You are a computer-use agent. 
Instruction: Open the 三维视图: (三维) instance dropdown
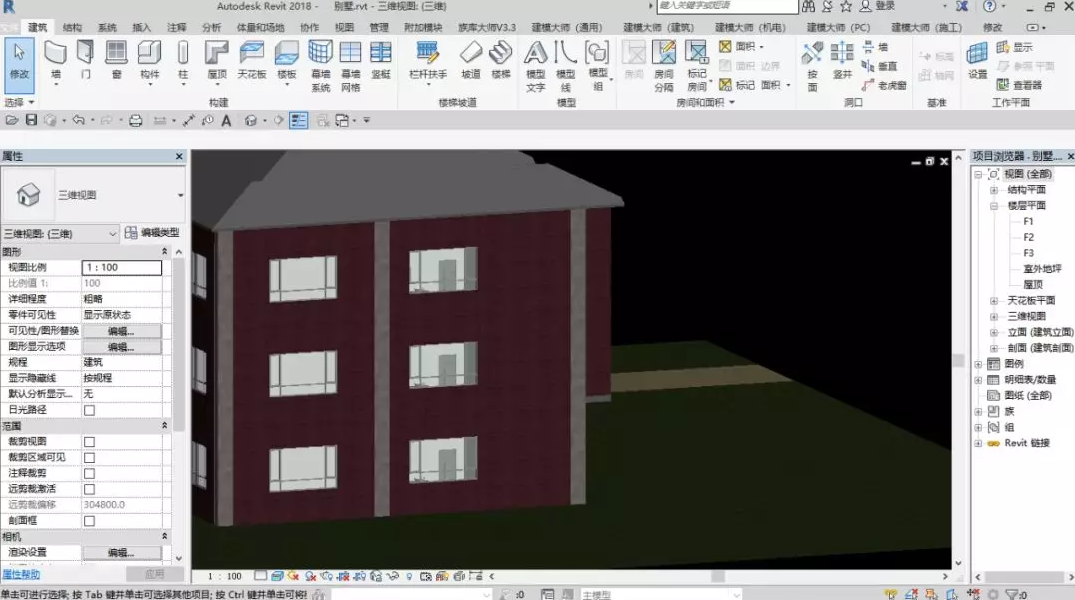(60, 234)
